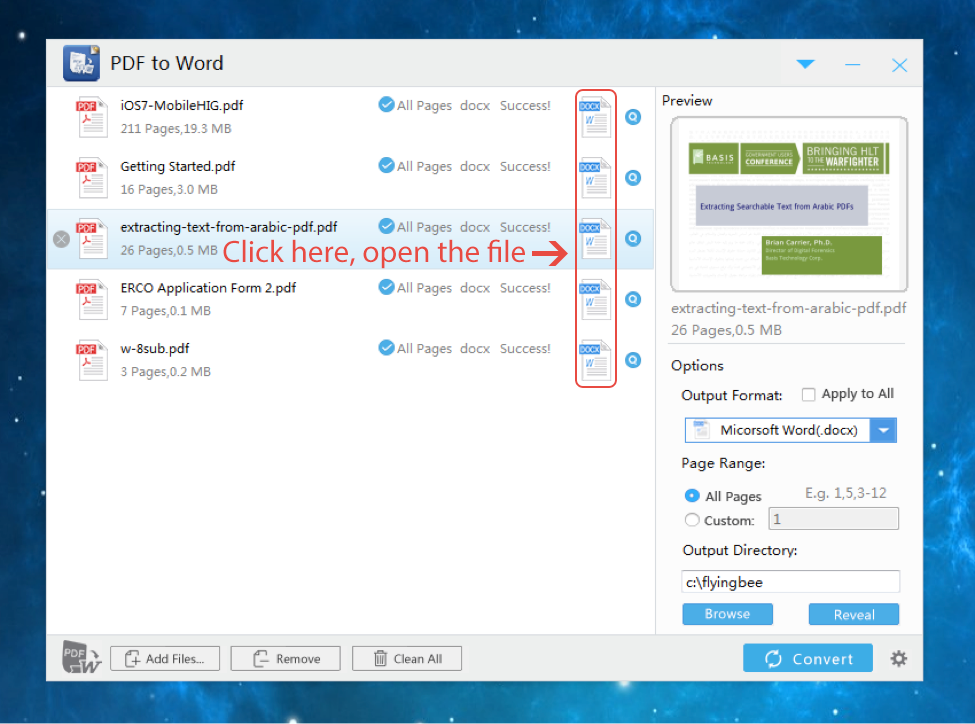Toggle checkmark on w-8sub.pdf row
The width and height of the screenshot is (975, 724).
tap(386, 348)
